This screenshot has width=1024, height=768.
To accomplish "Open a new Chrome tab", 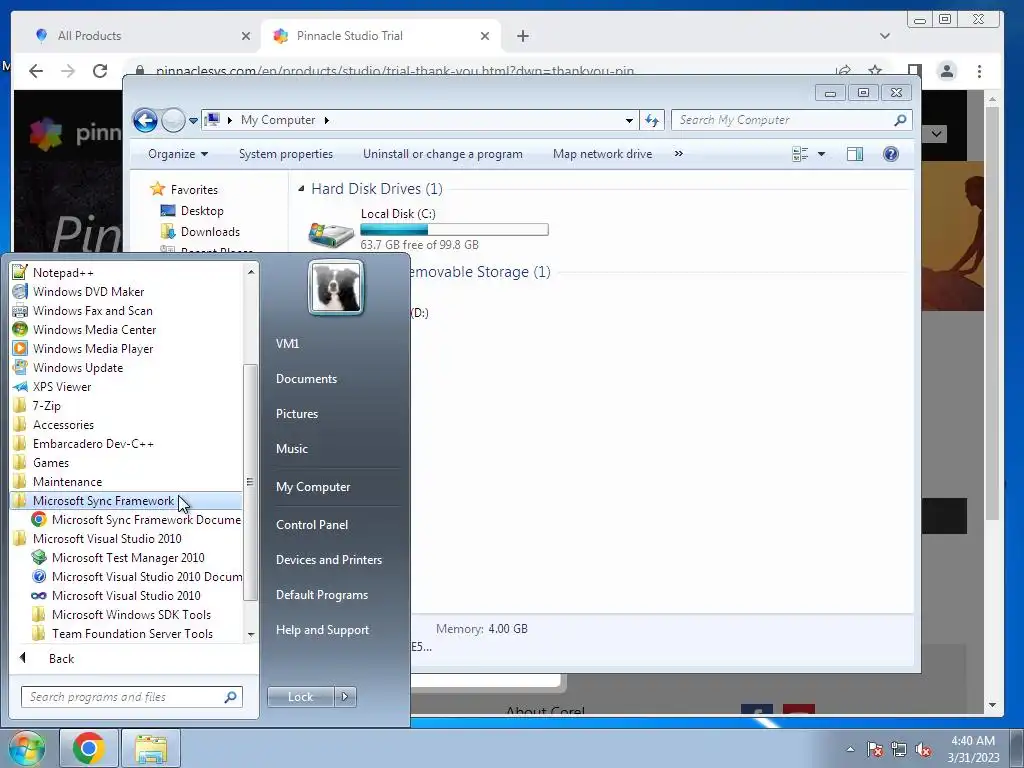I will pos(522,36).
